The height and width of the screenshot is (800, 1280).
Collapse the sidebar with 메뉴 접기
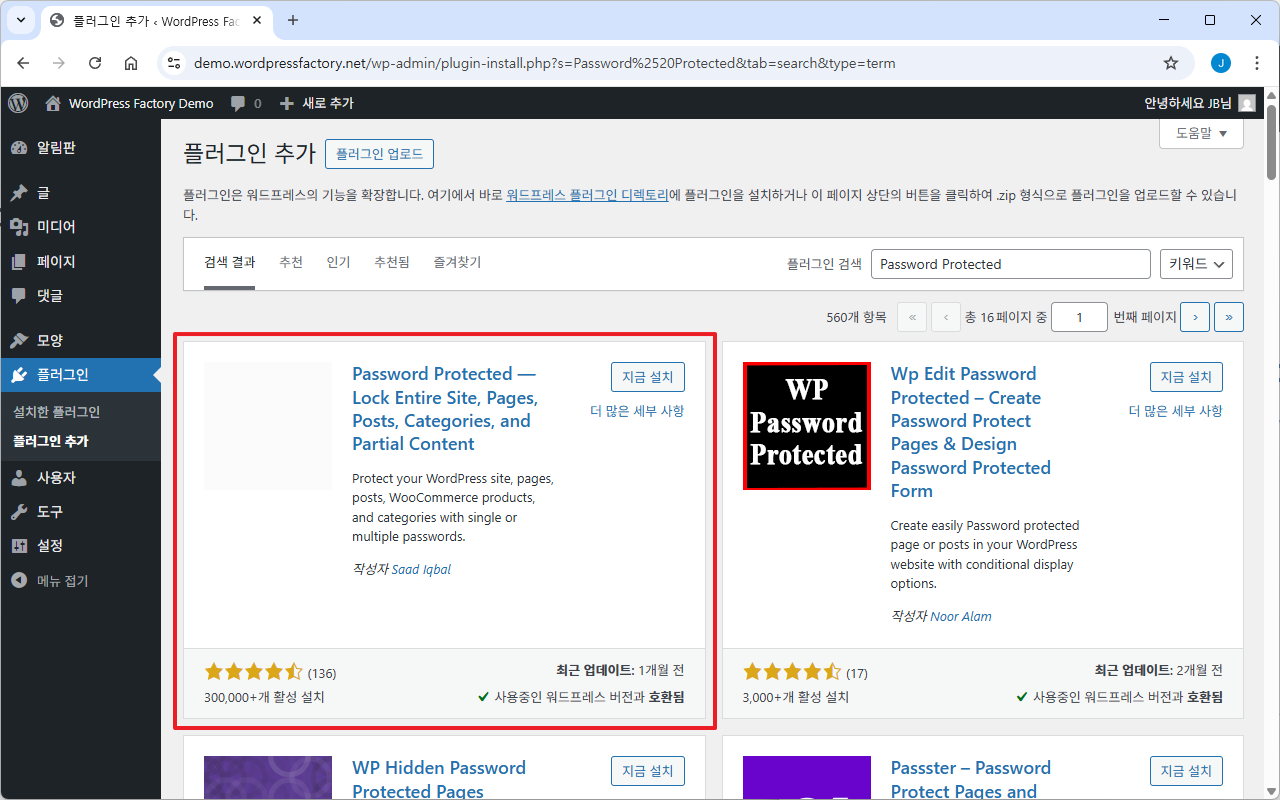click(x=62, y=580)
